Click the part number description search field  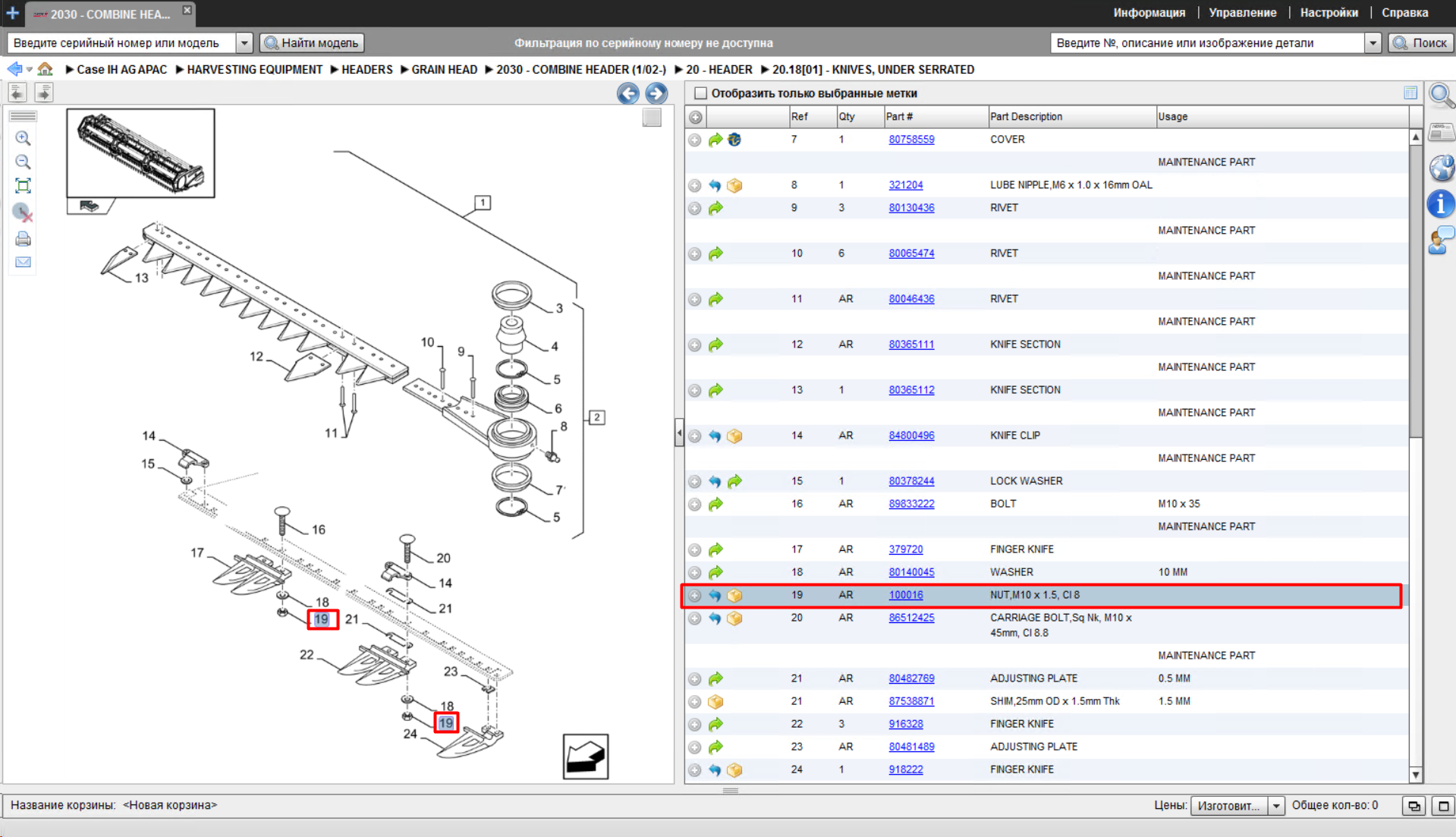(1207, 43)
